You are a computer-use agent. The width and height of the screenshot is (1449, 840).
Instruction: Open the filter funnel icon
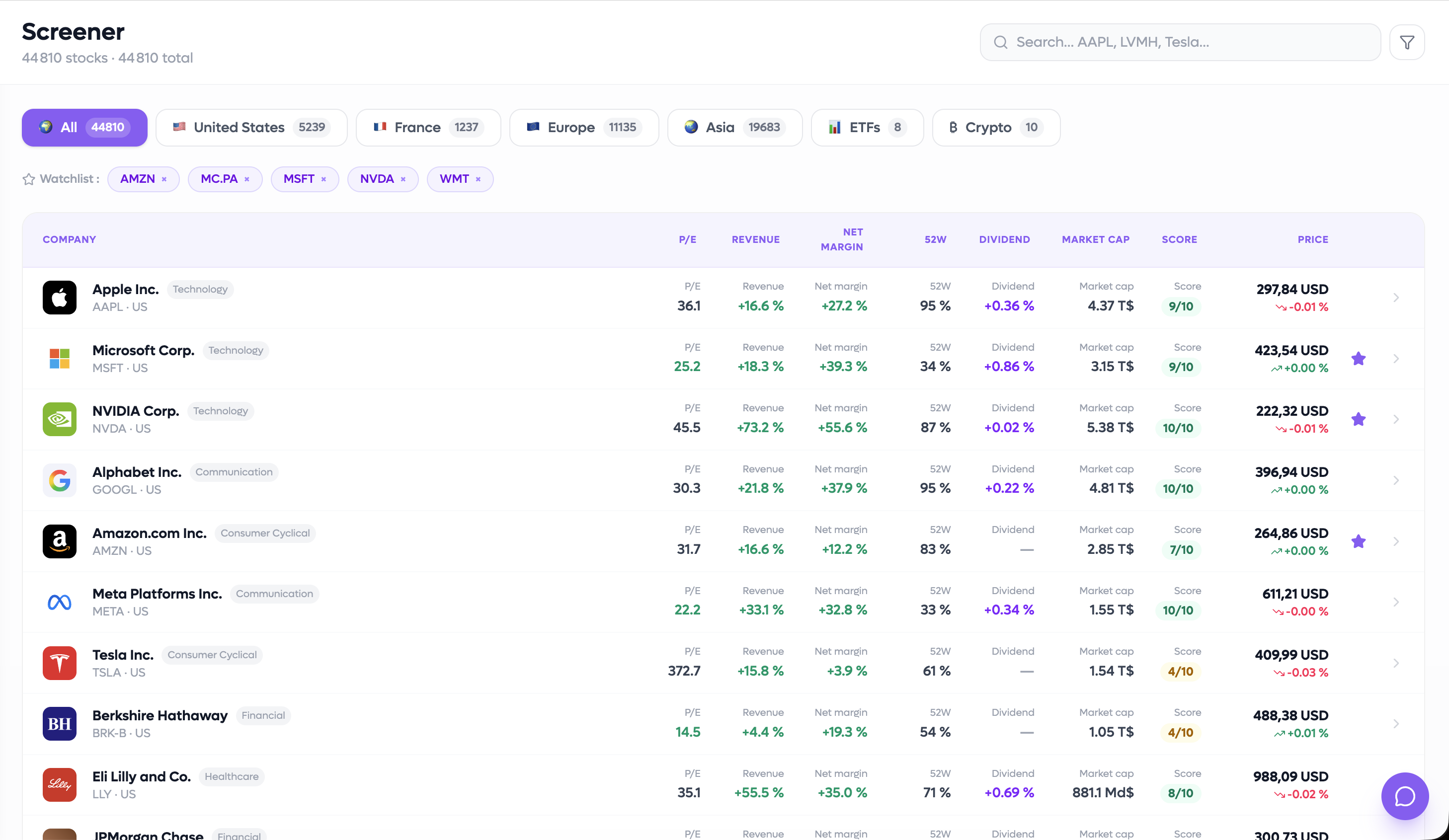1406,42
